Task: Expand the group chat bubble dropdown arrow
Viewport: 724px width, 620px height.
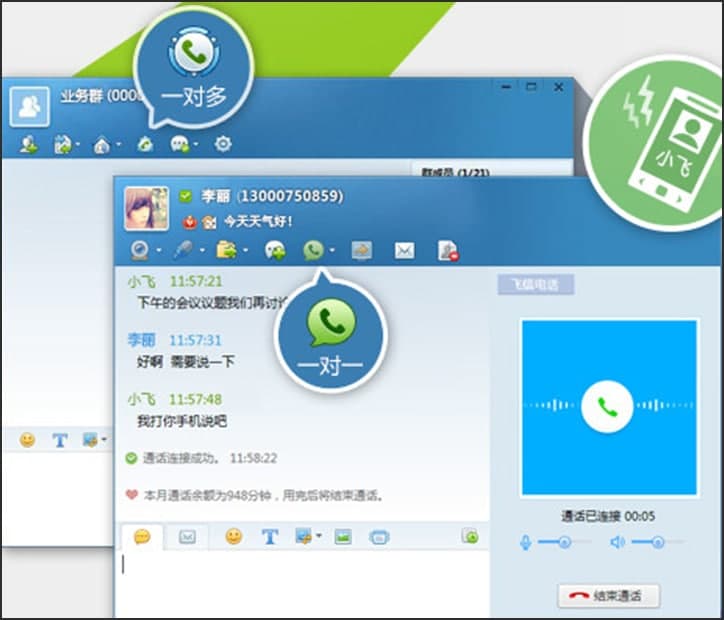Action: click(x=196, y=144)
